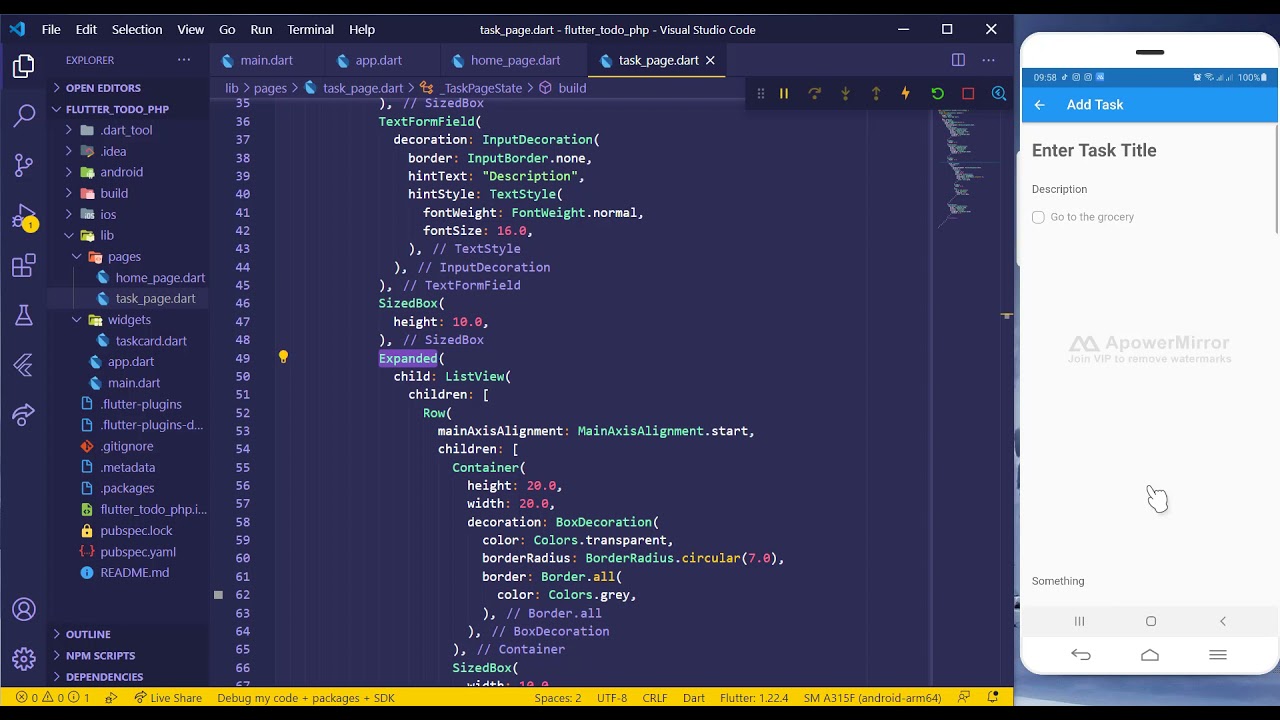The width and height of the screenshot is (1280, 720).
Task: Tap the back arrow in Add Task screen
Action: pyautogui.click(x=1040, y=105)
